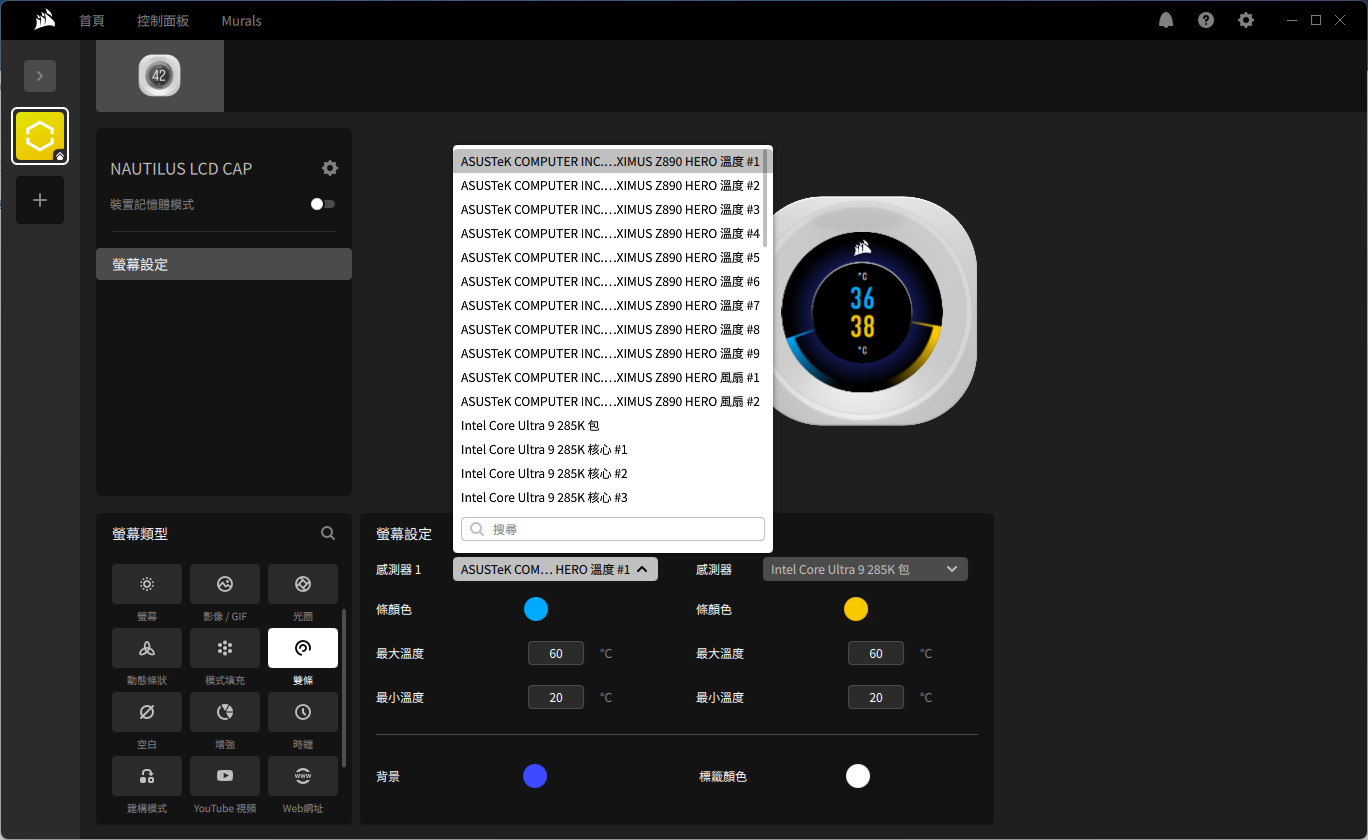The height and width of the screenshot is (840, 1368).
Task: Choose the YouTube 視頻 screen type
Action: point(225,776)
